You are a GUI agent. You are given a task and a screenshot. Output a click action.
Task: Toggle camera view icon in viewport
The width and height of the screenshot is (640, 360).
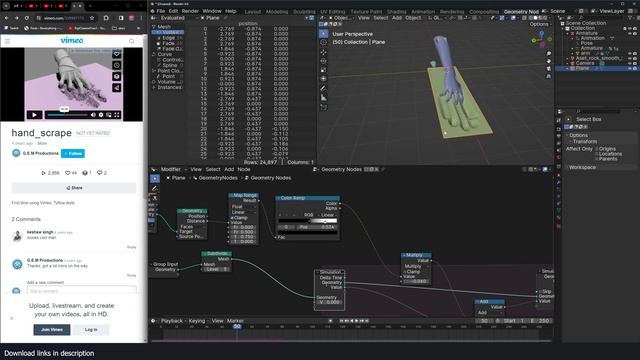pos(549,69)
